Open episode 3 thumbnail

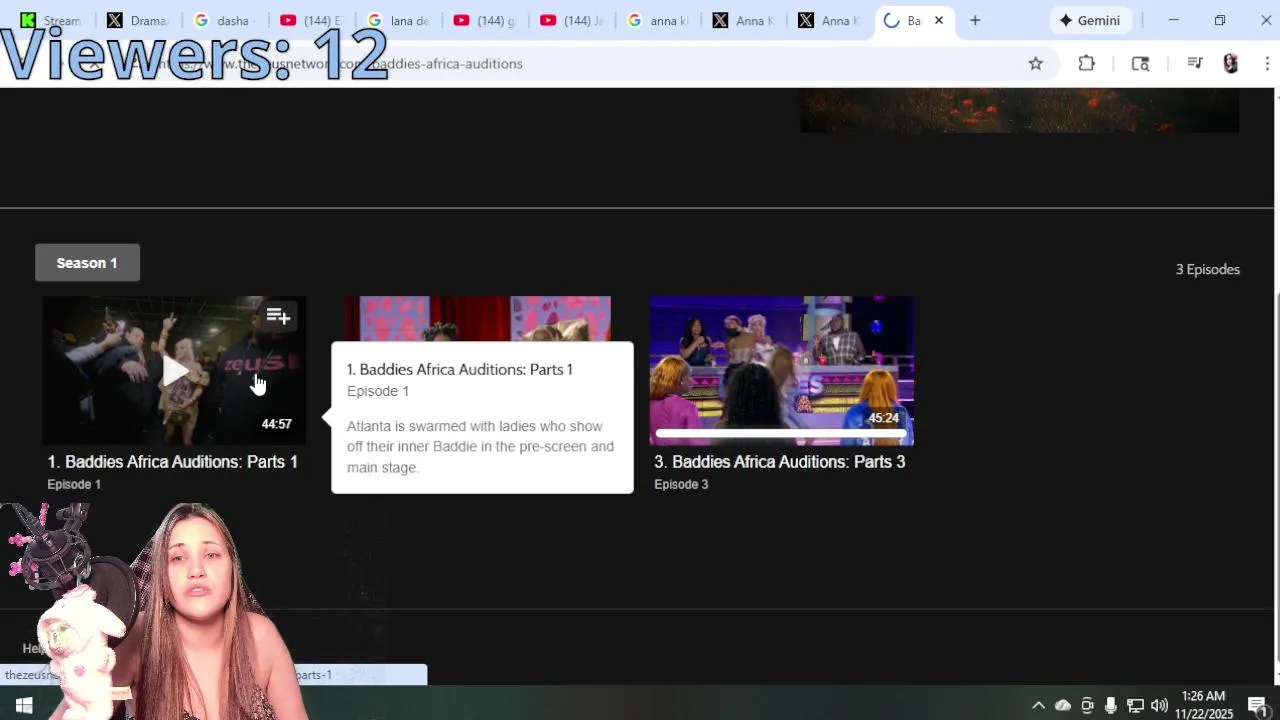781,370
